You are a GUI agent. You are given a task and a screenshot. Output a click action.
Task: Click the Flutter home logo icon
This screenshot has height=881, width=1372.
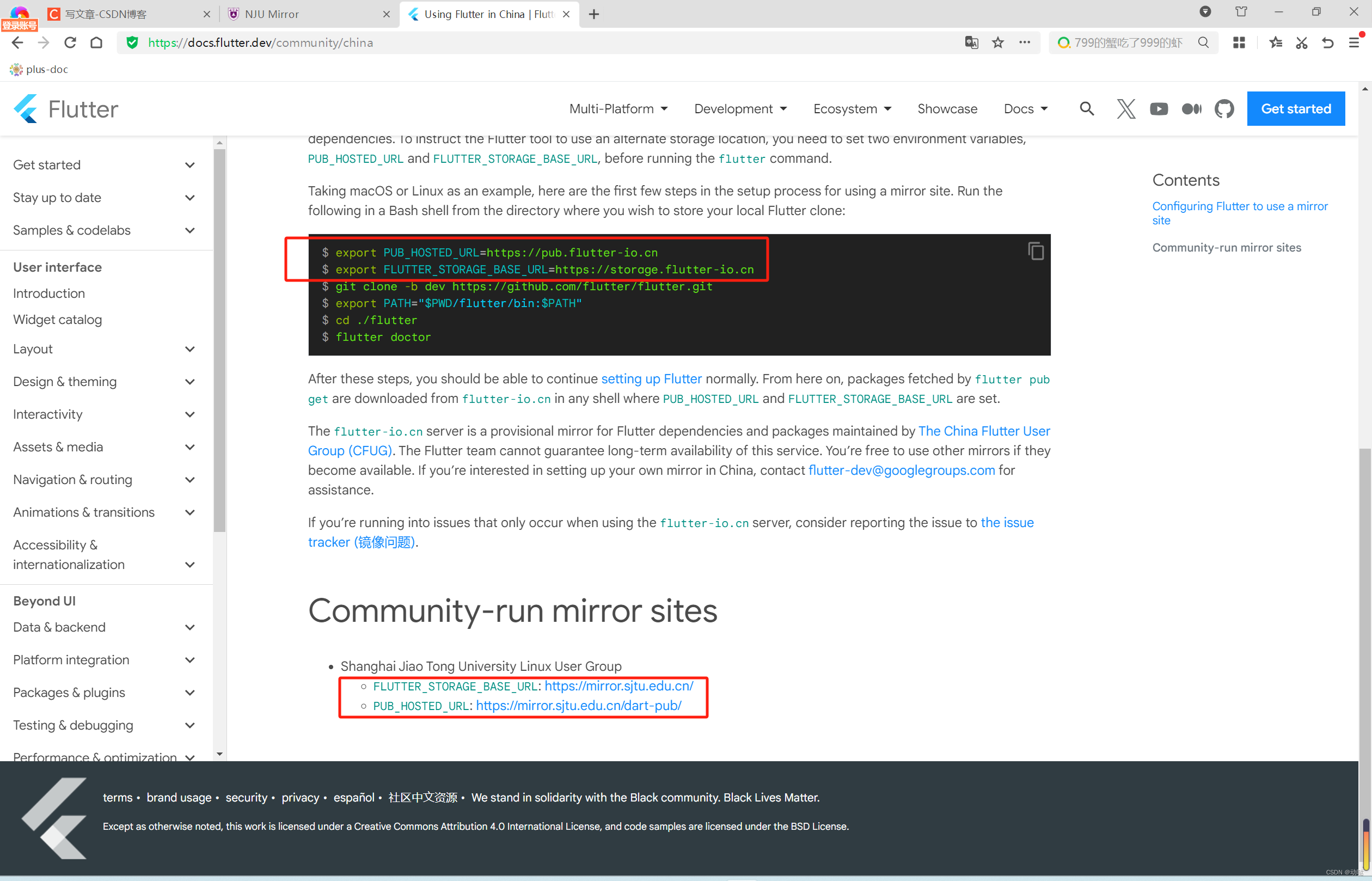pos(28,109)
